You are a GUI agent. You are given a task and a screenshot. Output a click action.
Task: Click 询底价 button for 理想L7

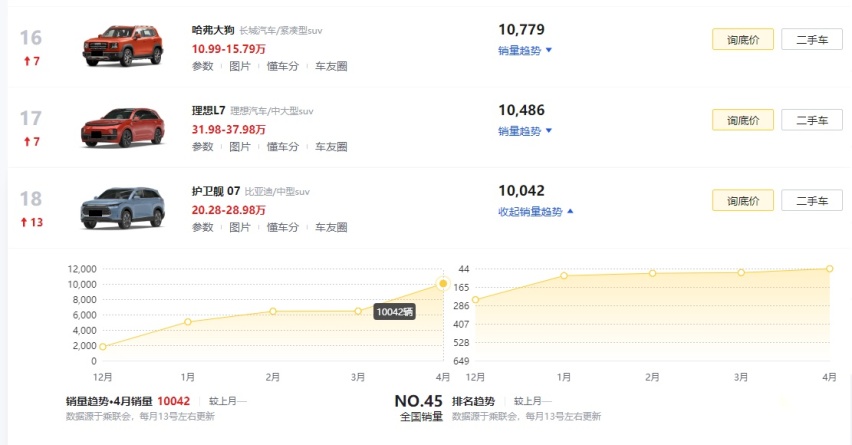pyautogui.click(x=743, y=120)
